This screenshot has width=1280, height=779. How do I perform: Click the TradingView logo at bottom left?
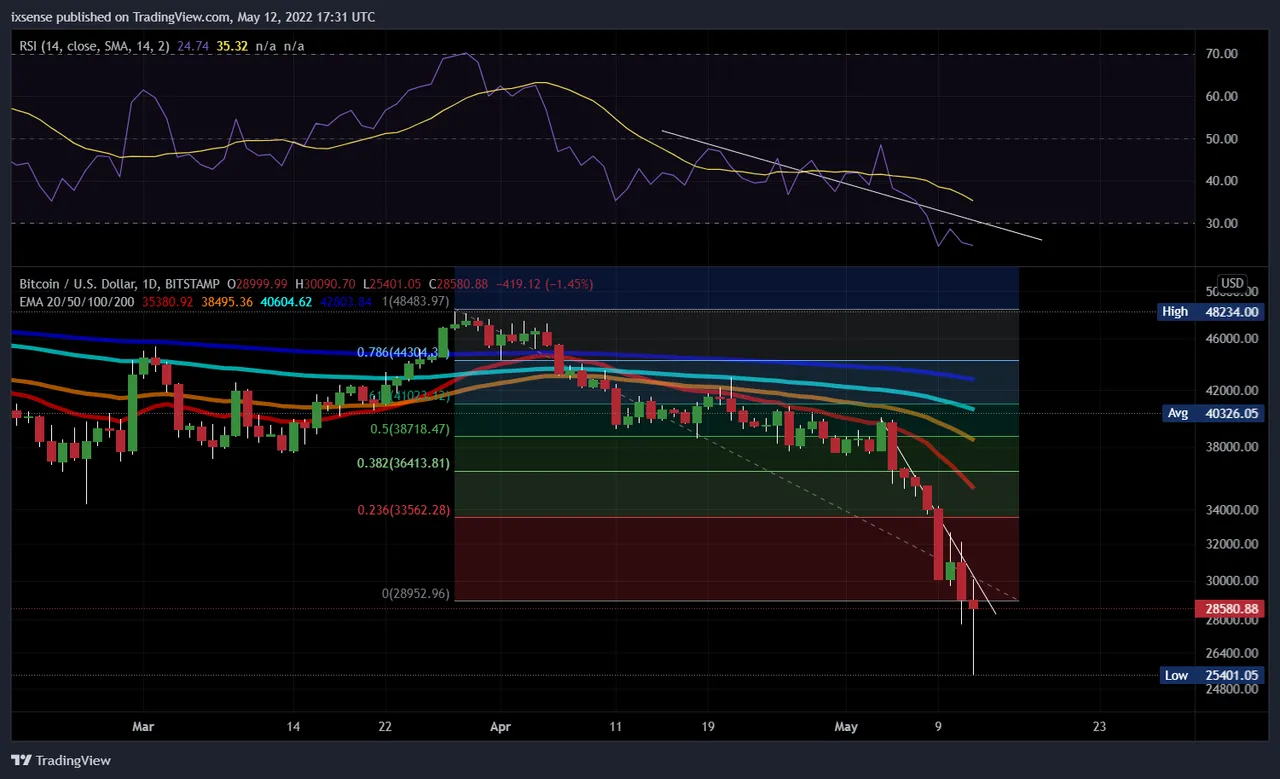(61, 761)
